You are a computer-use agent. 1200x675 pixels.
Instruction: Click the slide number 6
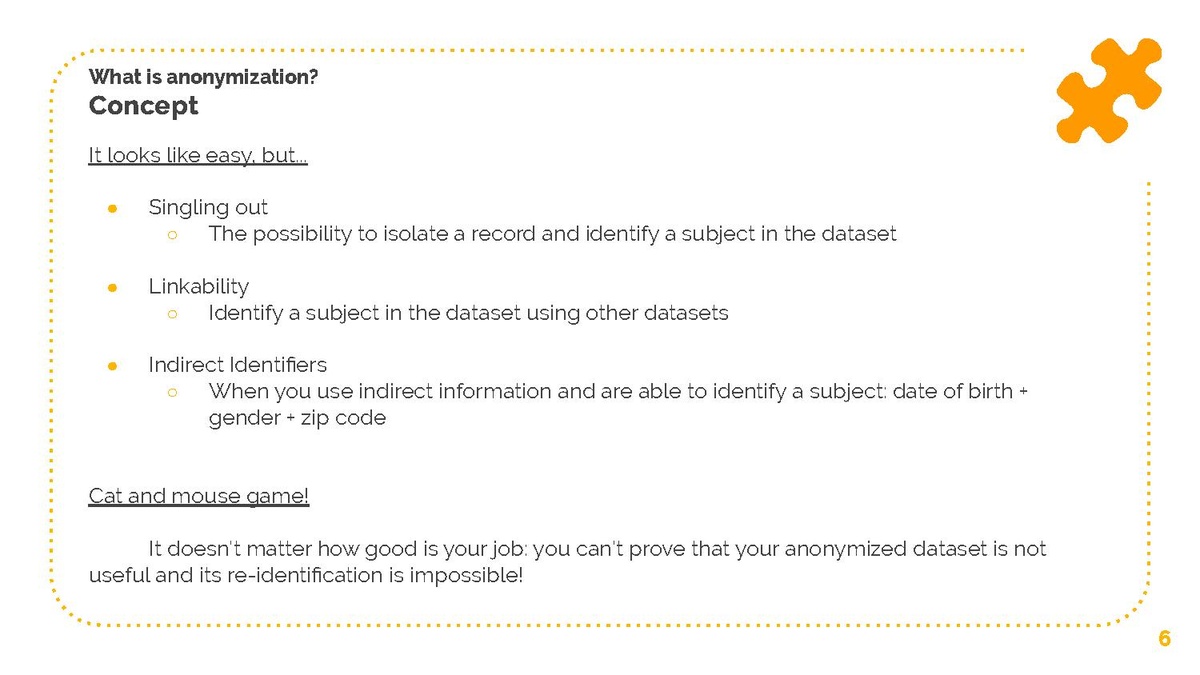pyautogui.click(x=1164, y=639)
